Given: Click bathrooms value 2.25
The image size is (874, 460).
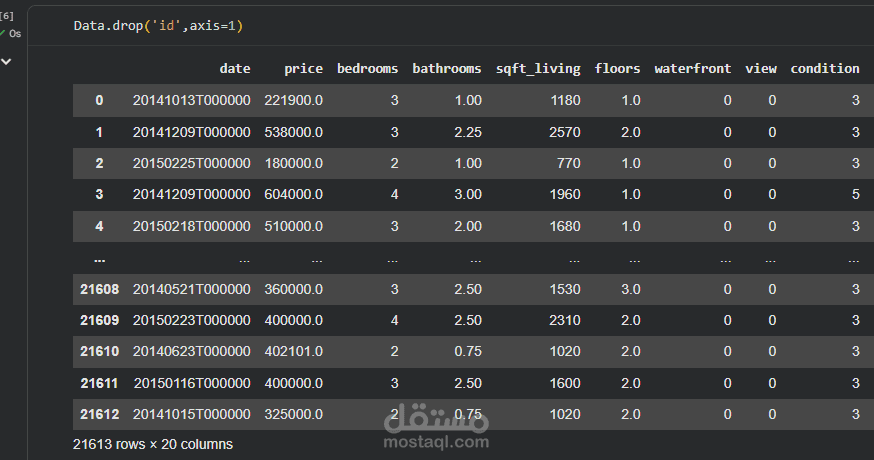Looking at the screenshot, I should click(x=468, y=132).
